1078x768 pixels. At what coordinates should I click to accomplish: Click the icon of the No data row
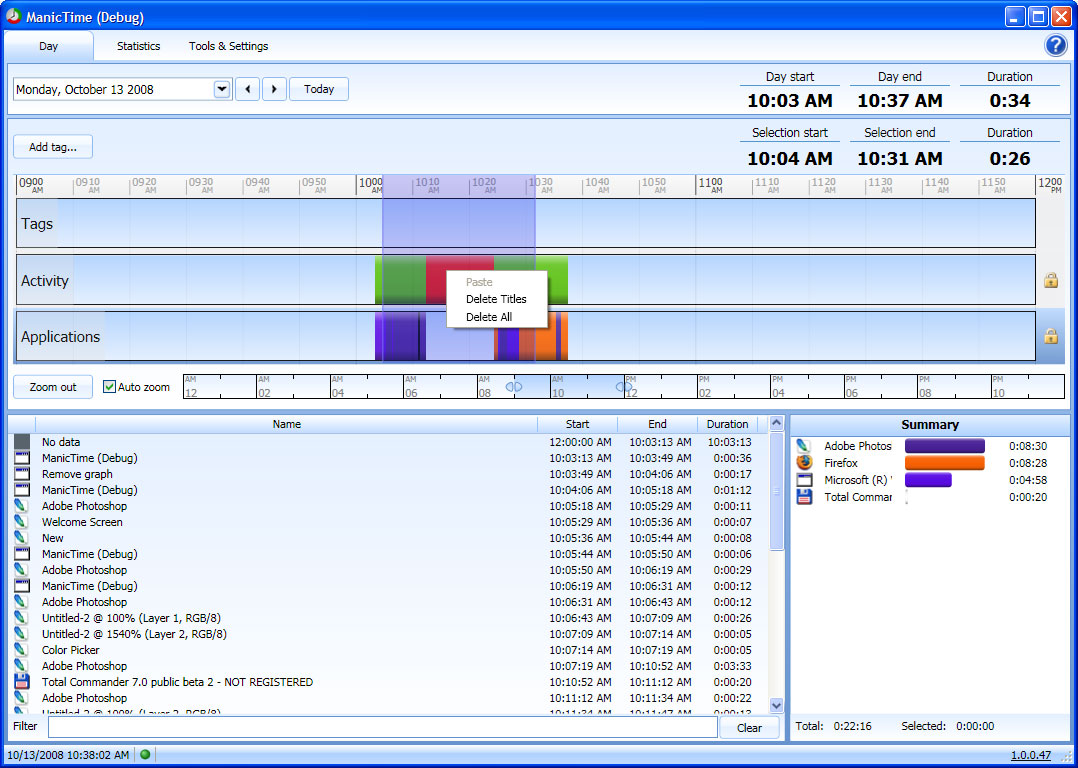pyautogui.click(x=22, y=442)
